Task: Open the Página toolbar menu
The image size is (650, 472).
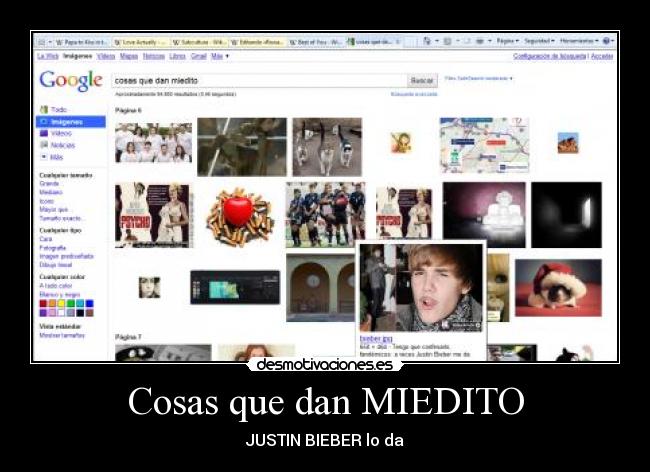Action: tap(508, 41)
